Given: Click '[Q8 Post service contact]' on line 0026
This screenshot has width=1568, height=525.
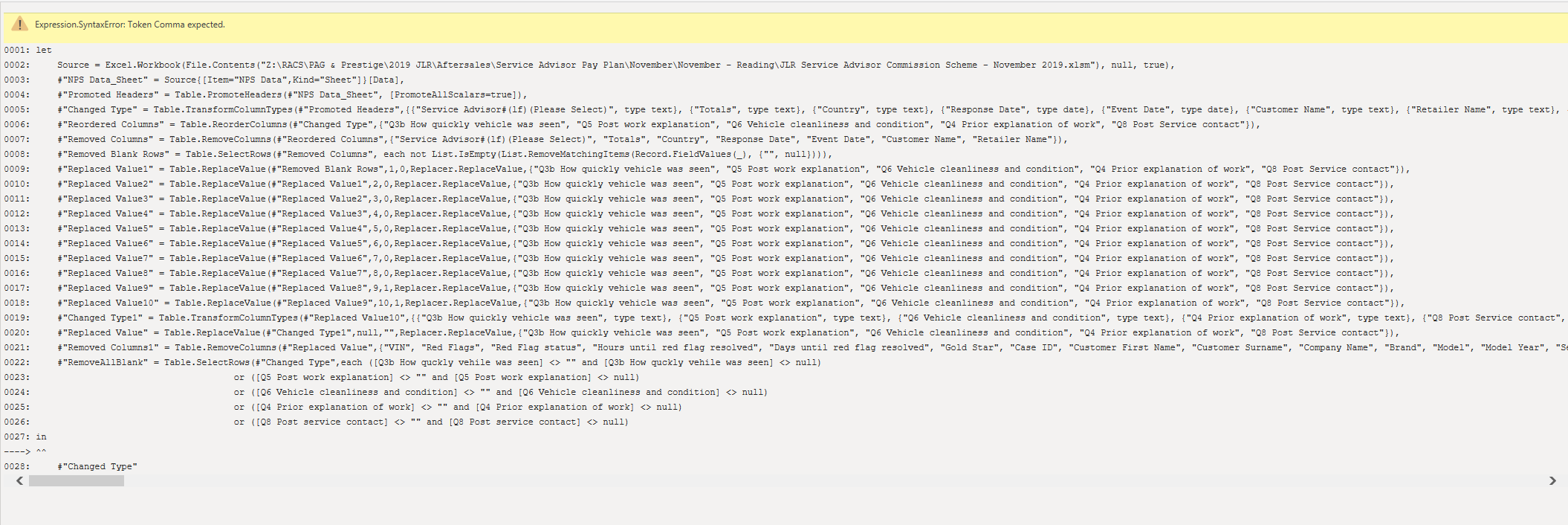Looking at the screenshot, I should point(322,422).
